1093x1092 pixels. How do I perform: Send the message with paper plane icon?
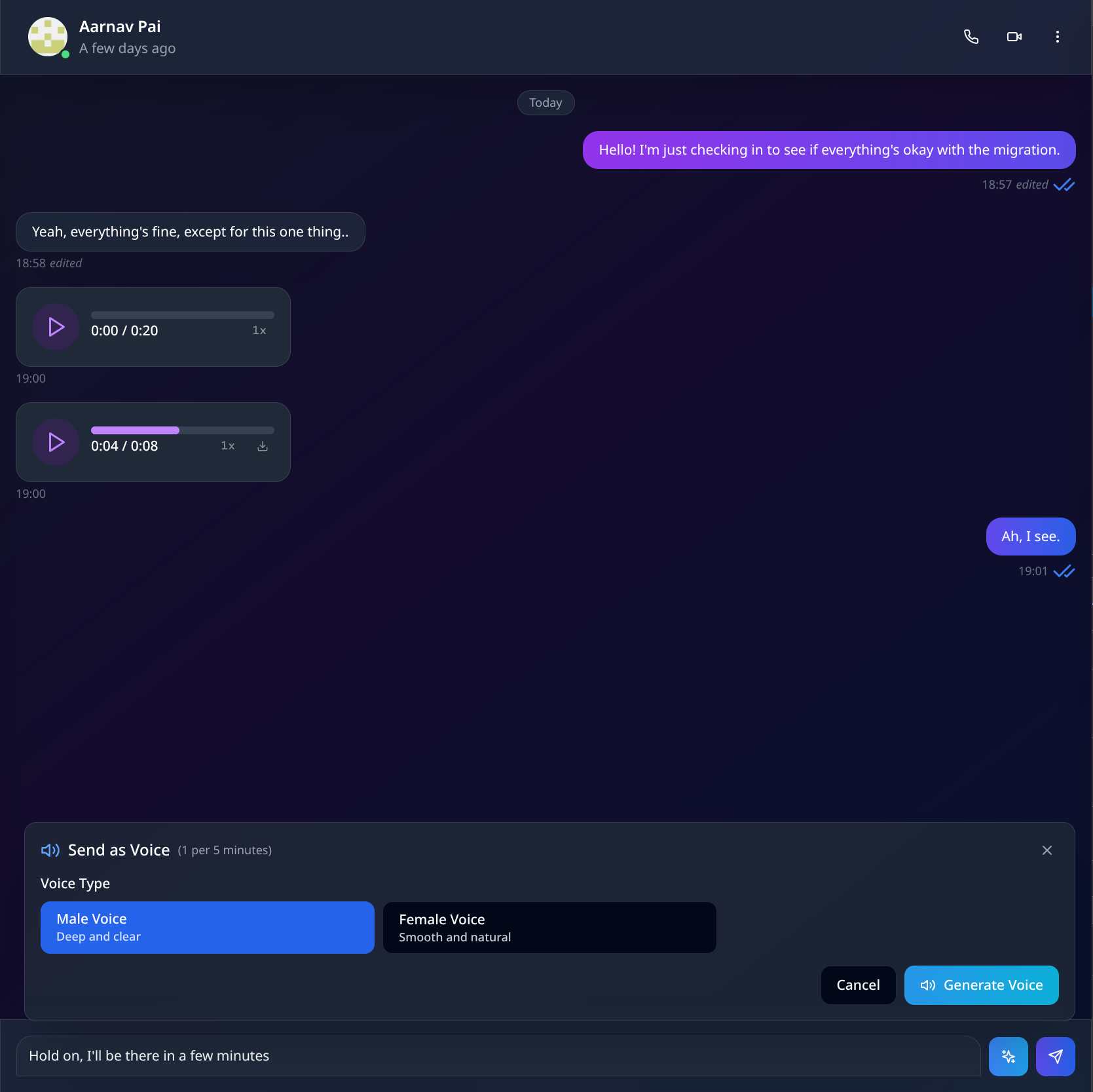pyautogui.click(x=1056, y=1057)
